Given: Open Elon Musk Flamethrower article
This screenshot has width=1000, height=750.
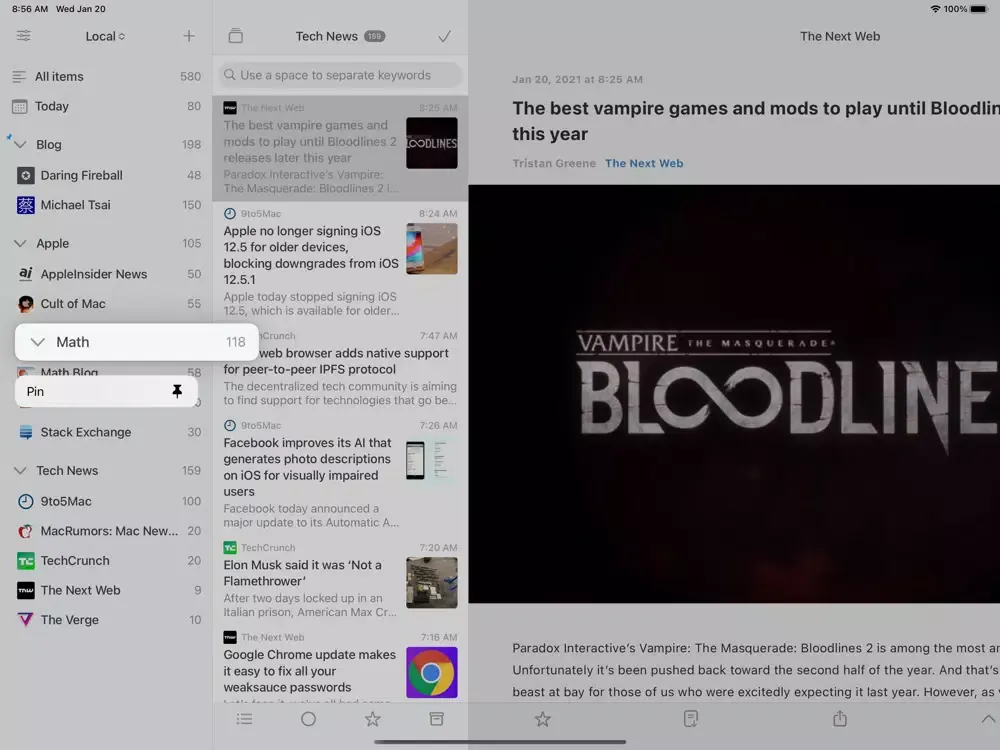Looking at the screenshot, I should pyautogui.click(x=340, y=580).
